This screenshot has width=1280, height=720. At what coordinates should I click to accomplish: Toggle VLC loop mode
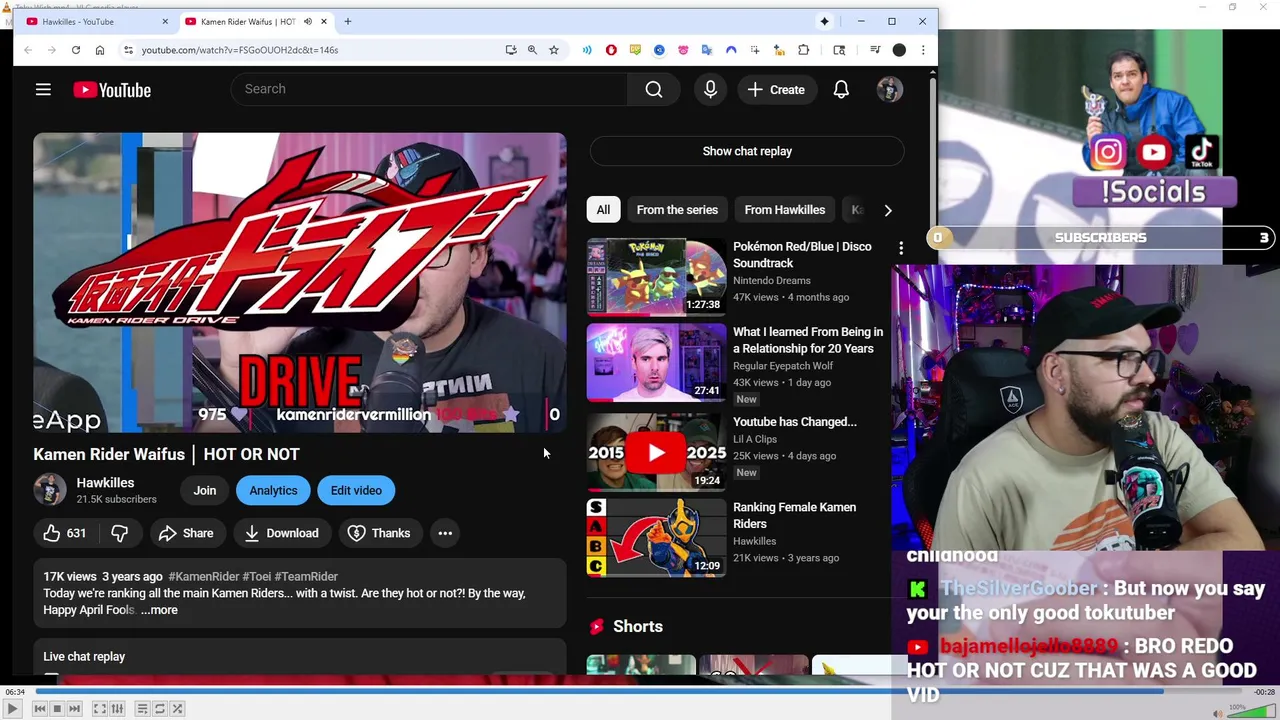coord(159,709)
